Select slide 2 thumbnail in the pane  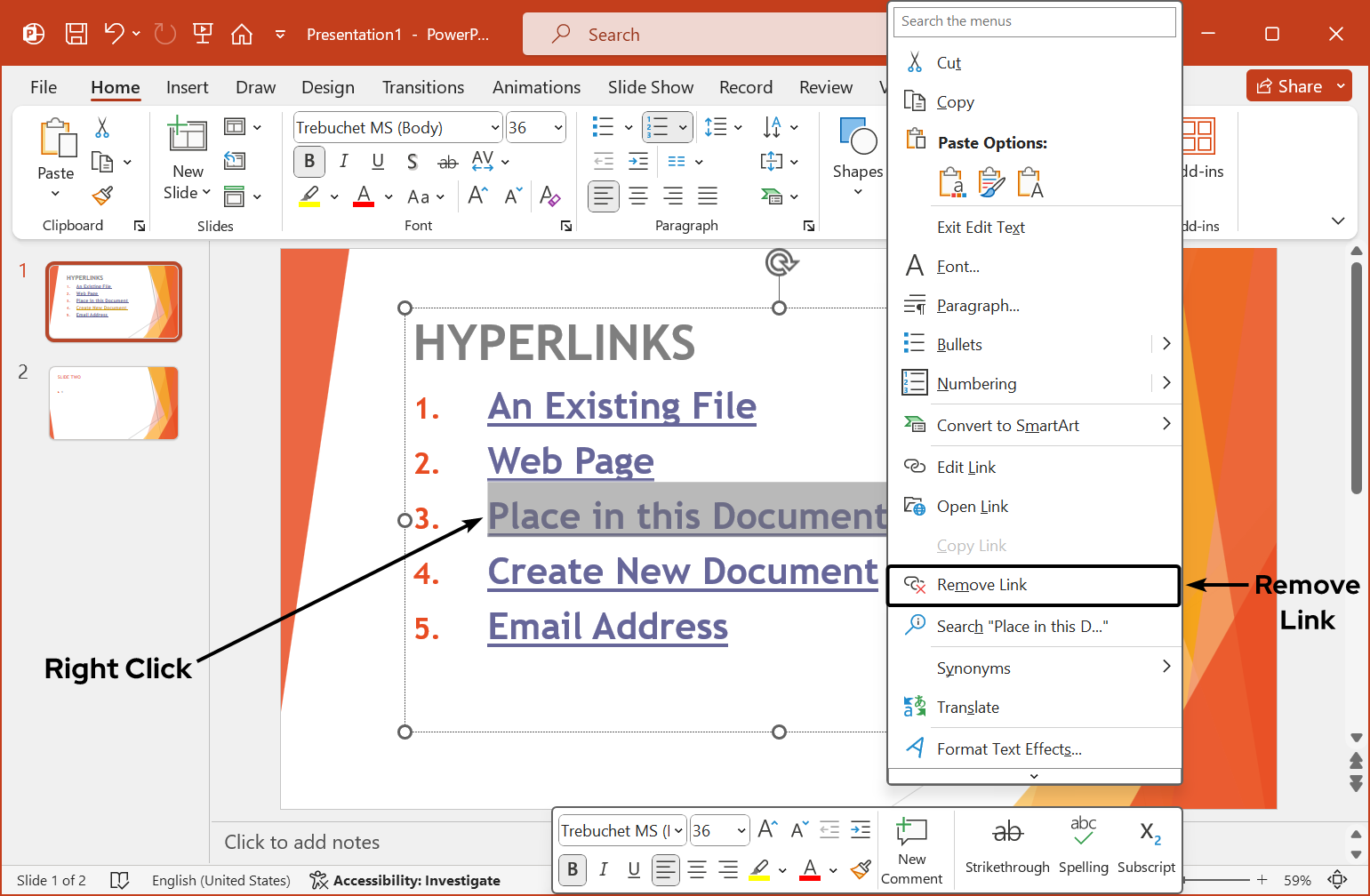coord(113,403)
